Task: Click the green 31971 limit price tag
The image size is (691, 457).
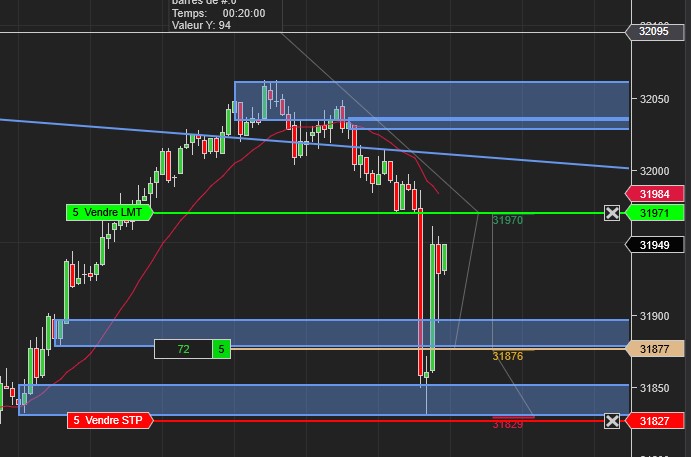Action: click(x=655, y=213)
